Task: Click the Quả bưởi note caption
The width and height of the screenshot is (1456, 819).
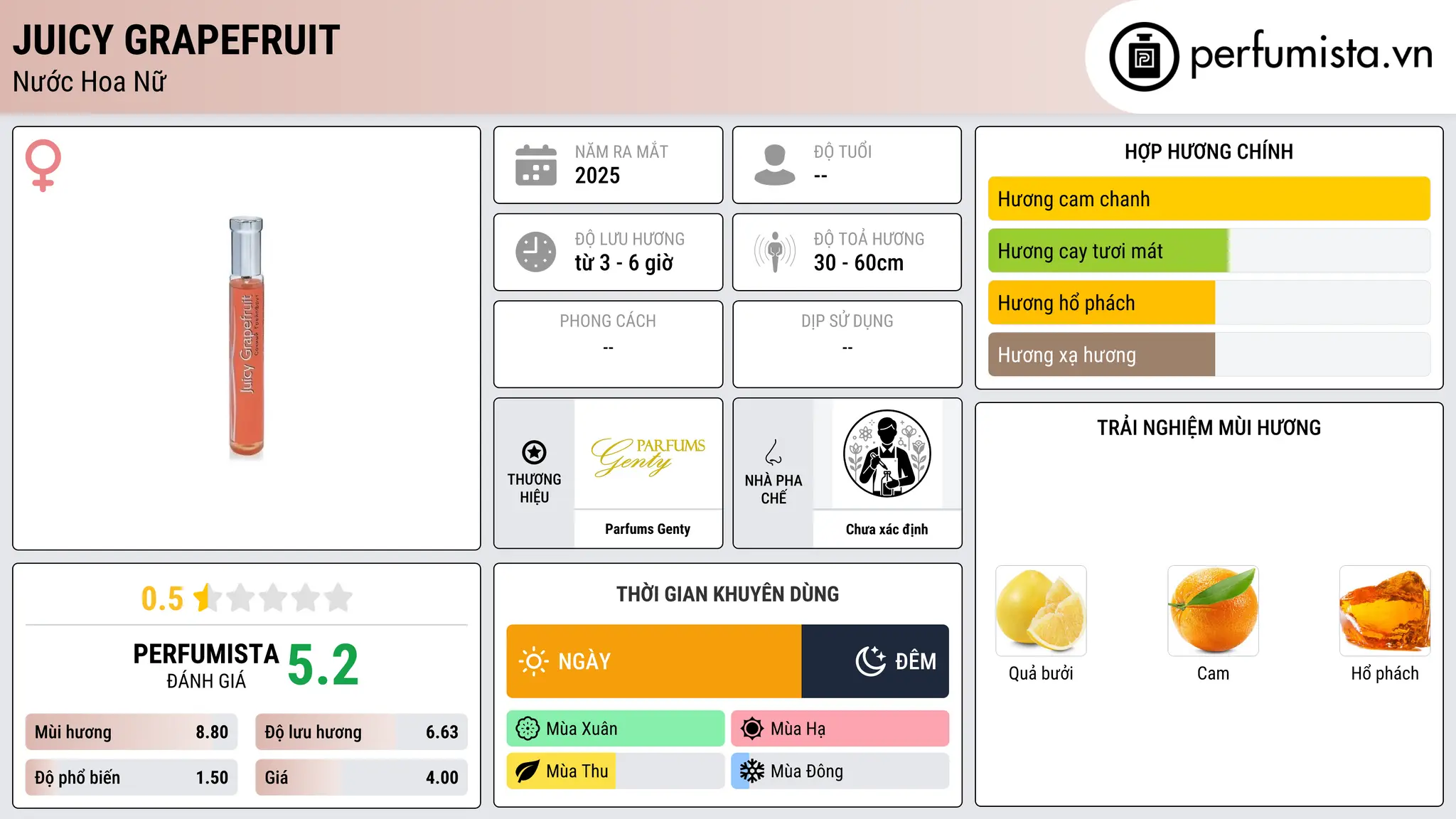Action: click(x=1041, y=673)
